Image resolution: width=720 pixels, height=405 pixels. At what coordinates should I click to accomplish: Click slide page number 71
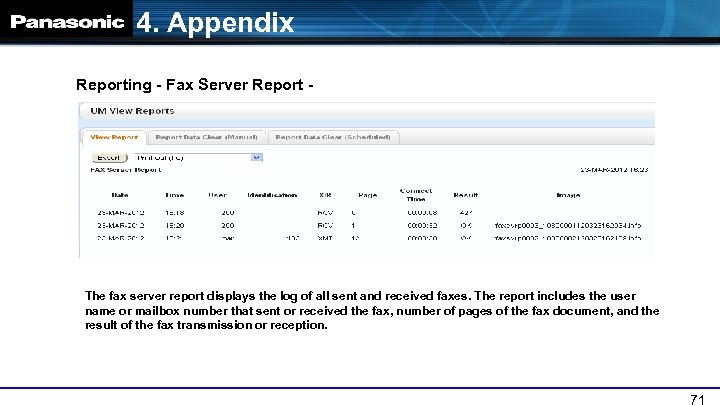pos(697,399)
